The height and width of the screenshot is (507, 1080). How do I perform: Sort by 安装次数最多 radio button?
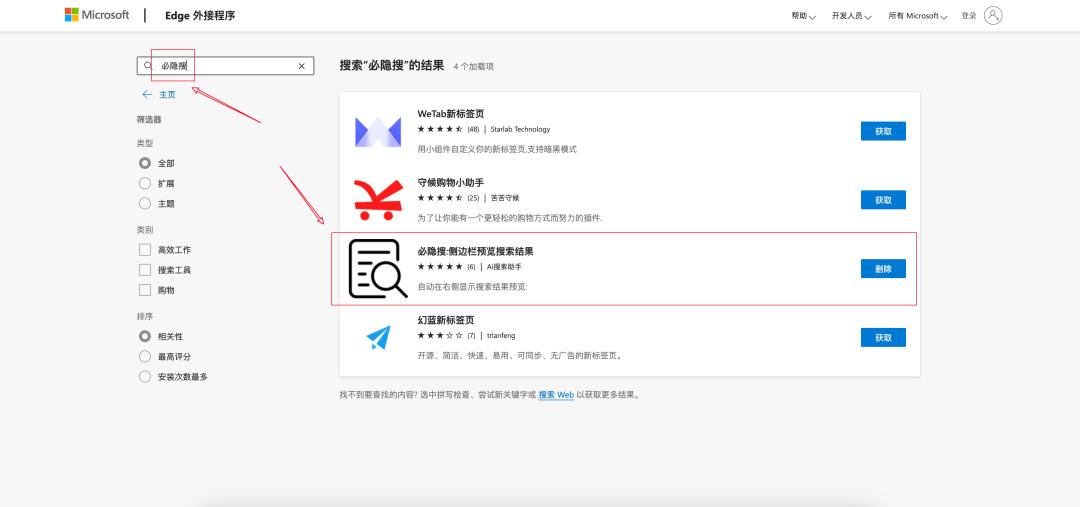click(x=145, y=377)
